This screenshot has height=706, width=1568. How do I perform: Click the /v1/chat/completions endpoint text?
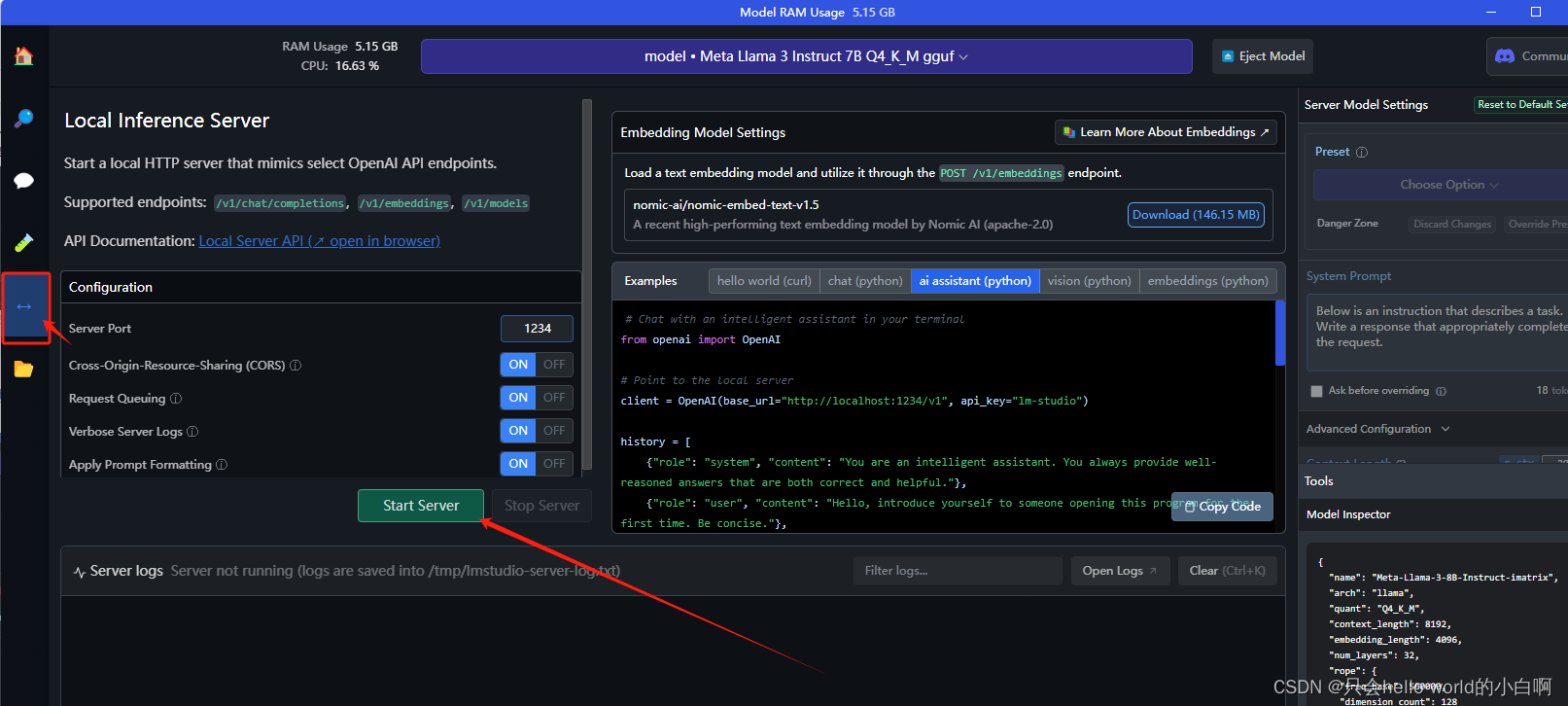(281, 203)
